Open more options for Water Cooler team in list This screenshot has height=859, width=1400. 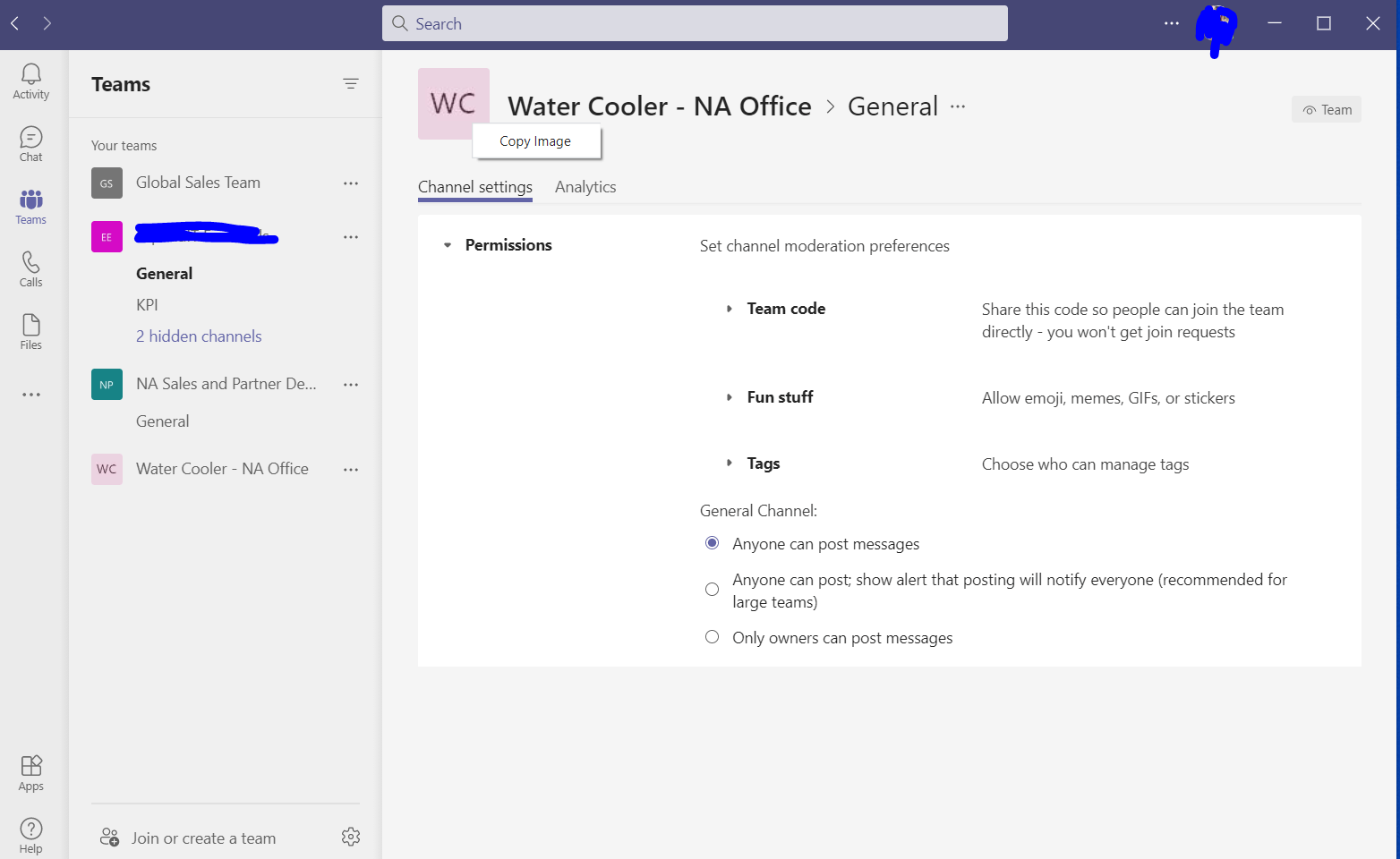click(351, 470)
